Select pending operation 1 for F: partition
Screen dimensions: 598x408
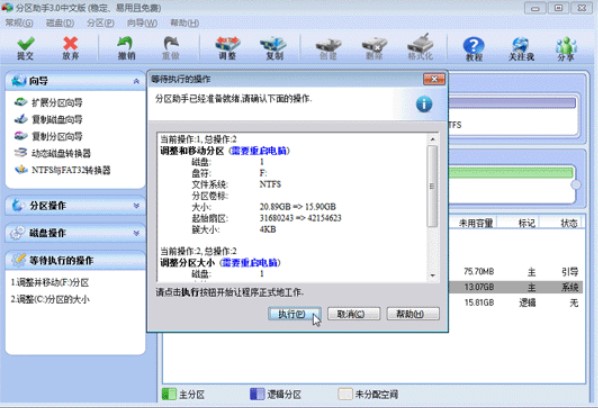[50, 283]
